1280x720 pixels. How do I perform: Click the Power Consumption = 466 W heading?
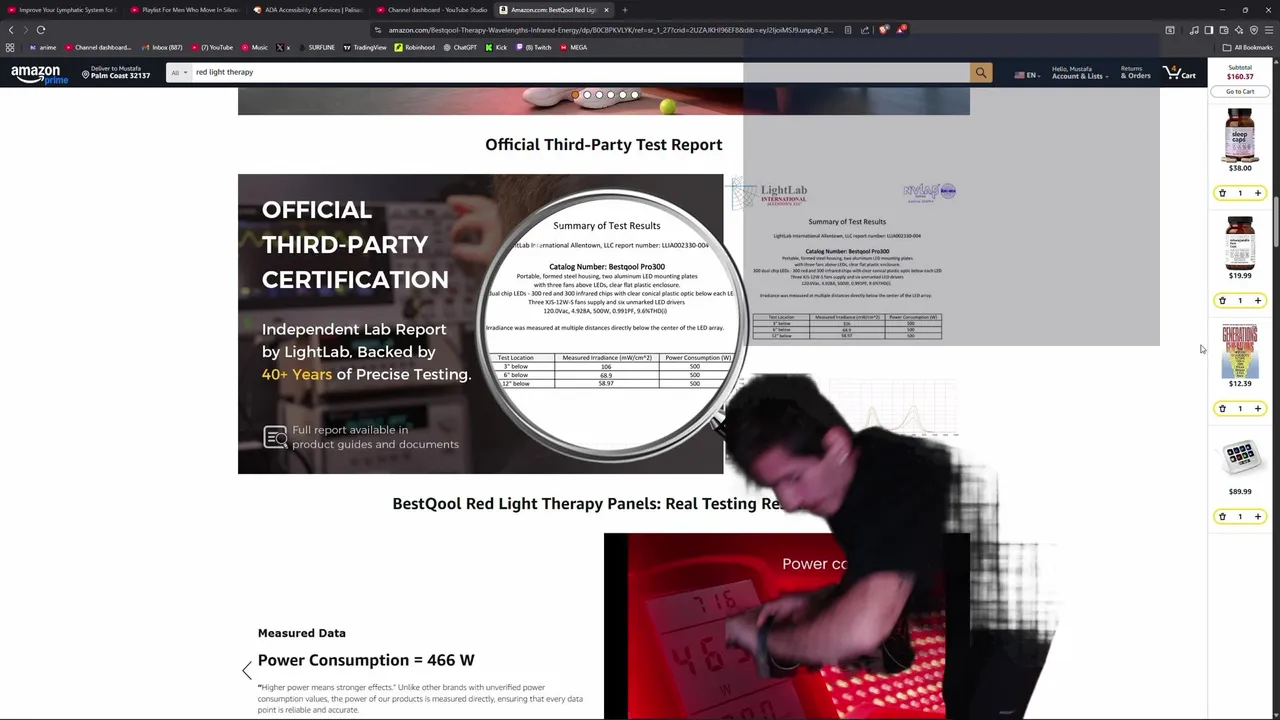pos(366,660)
